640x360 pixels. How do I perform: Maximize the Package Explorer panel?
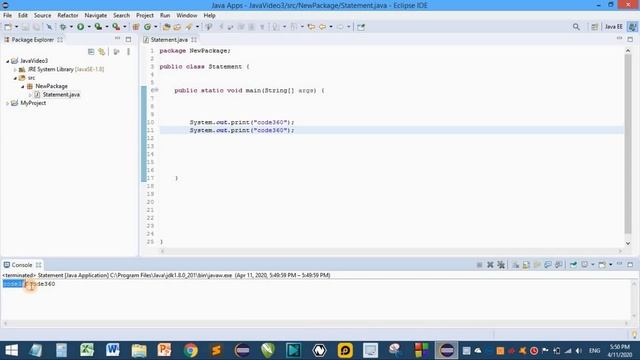128,39
